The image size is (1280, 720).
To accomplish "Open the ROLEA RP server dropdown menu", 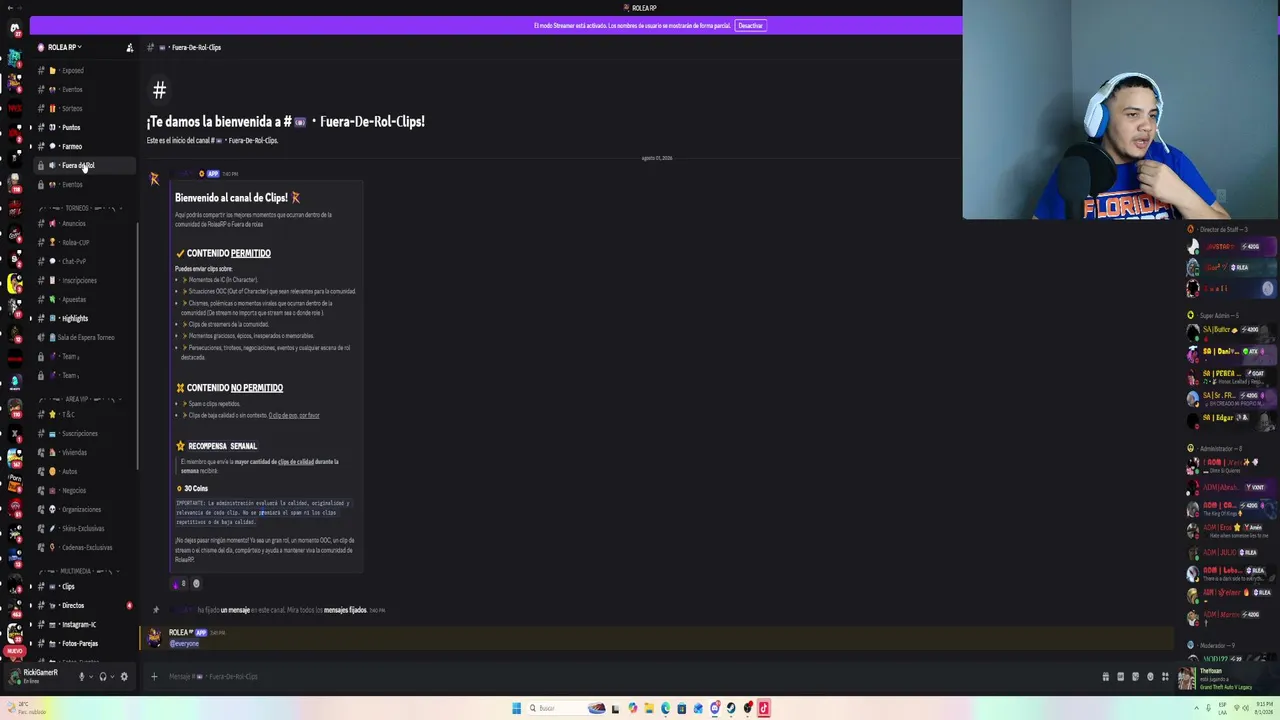I will pyautogui.click(x=64, y=47).
